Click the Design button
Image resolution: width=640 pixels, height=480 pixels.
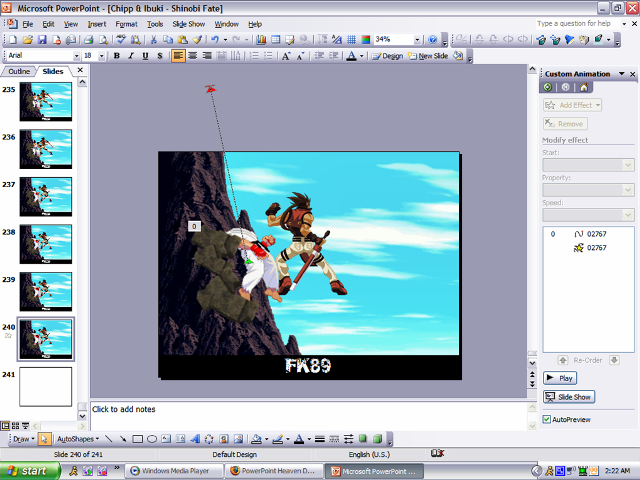click(387, 56)
